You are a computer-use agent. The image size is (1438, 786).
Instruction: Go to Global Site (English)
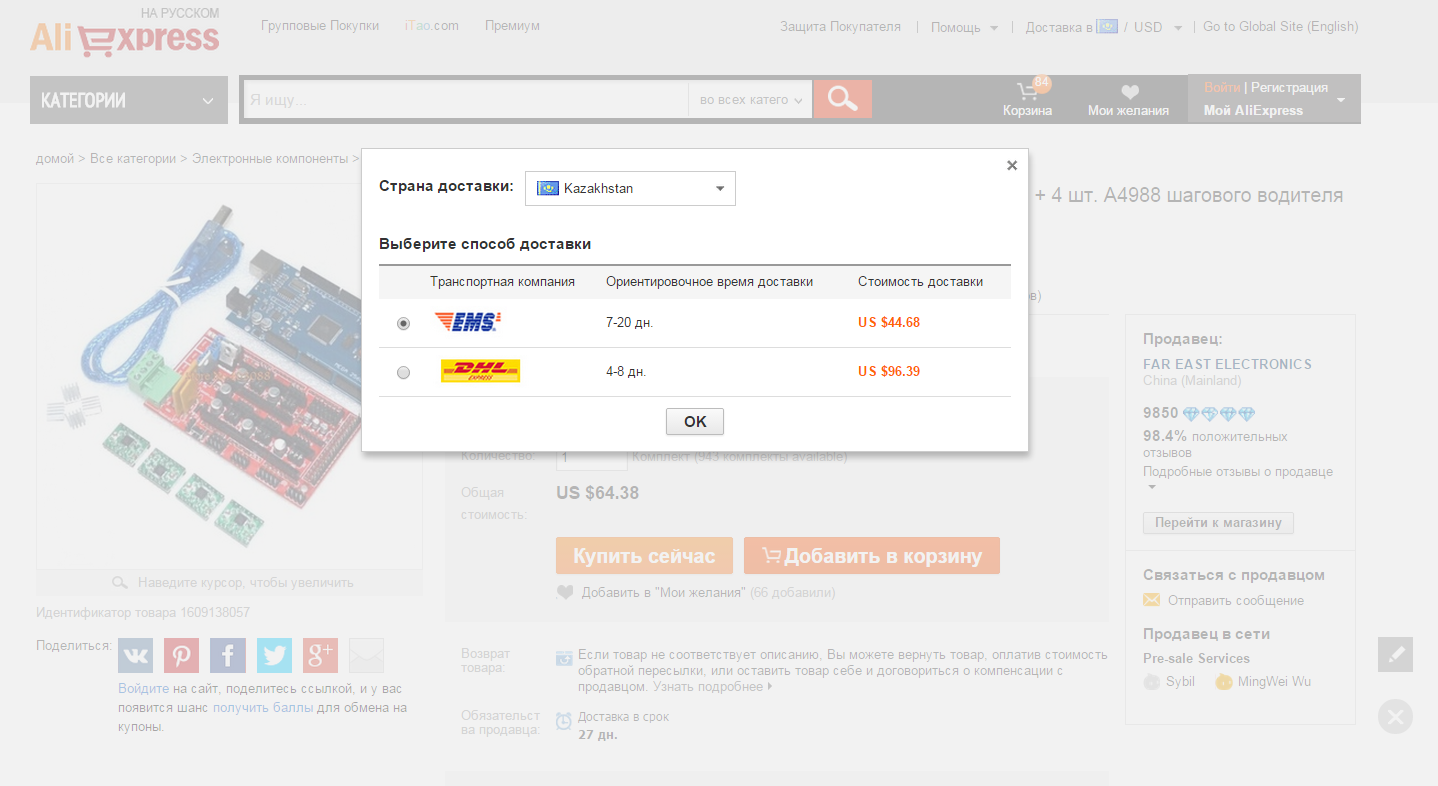(x=1280, y=26)
